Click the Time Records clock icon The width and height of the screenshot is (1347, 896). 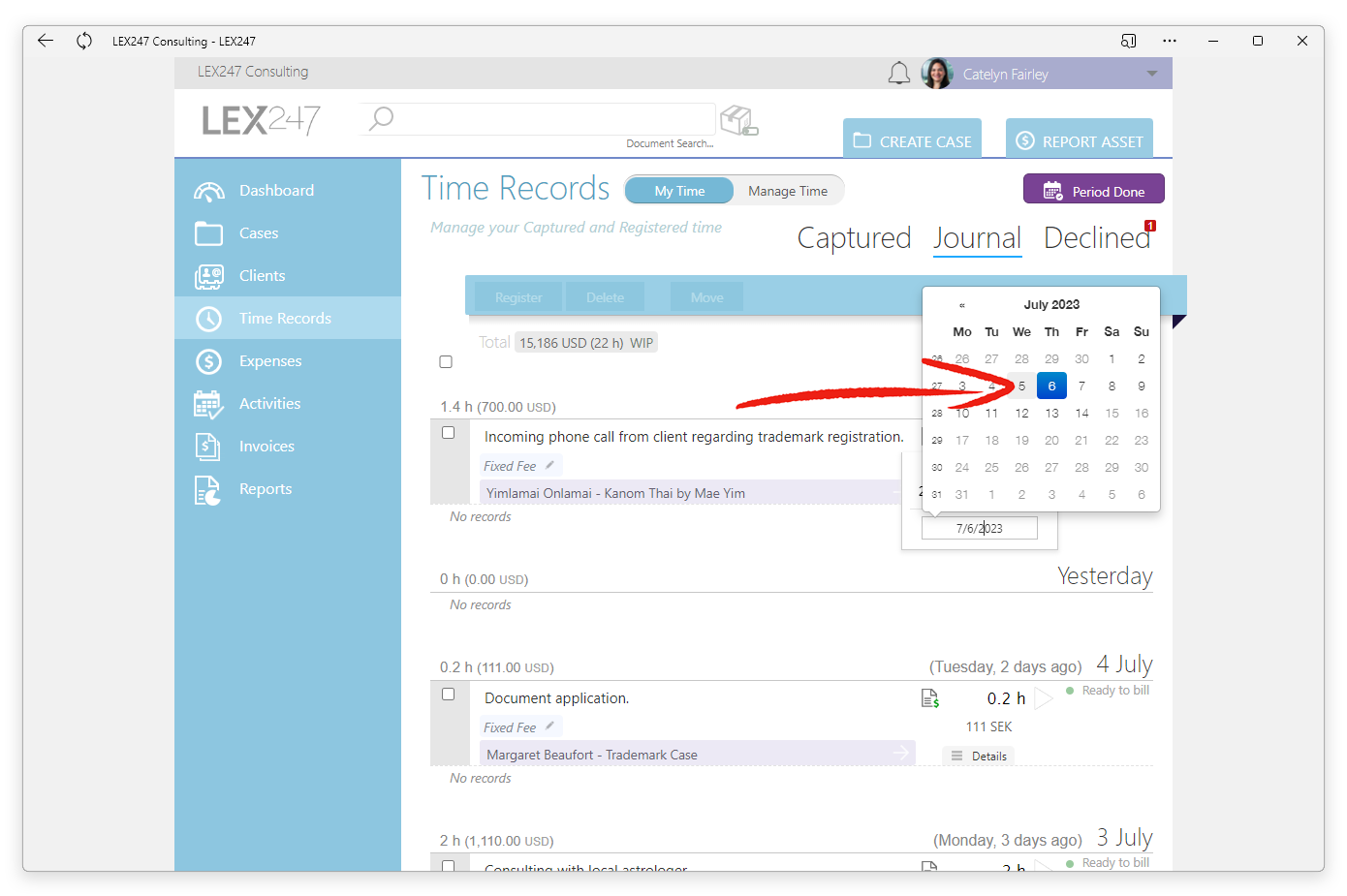pos(208,319)
